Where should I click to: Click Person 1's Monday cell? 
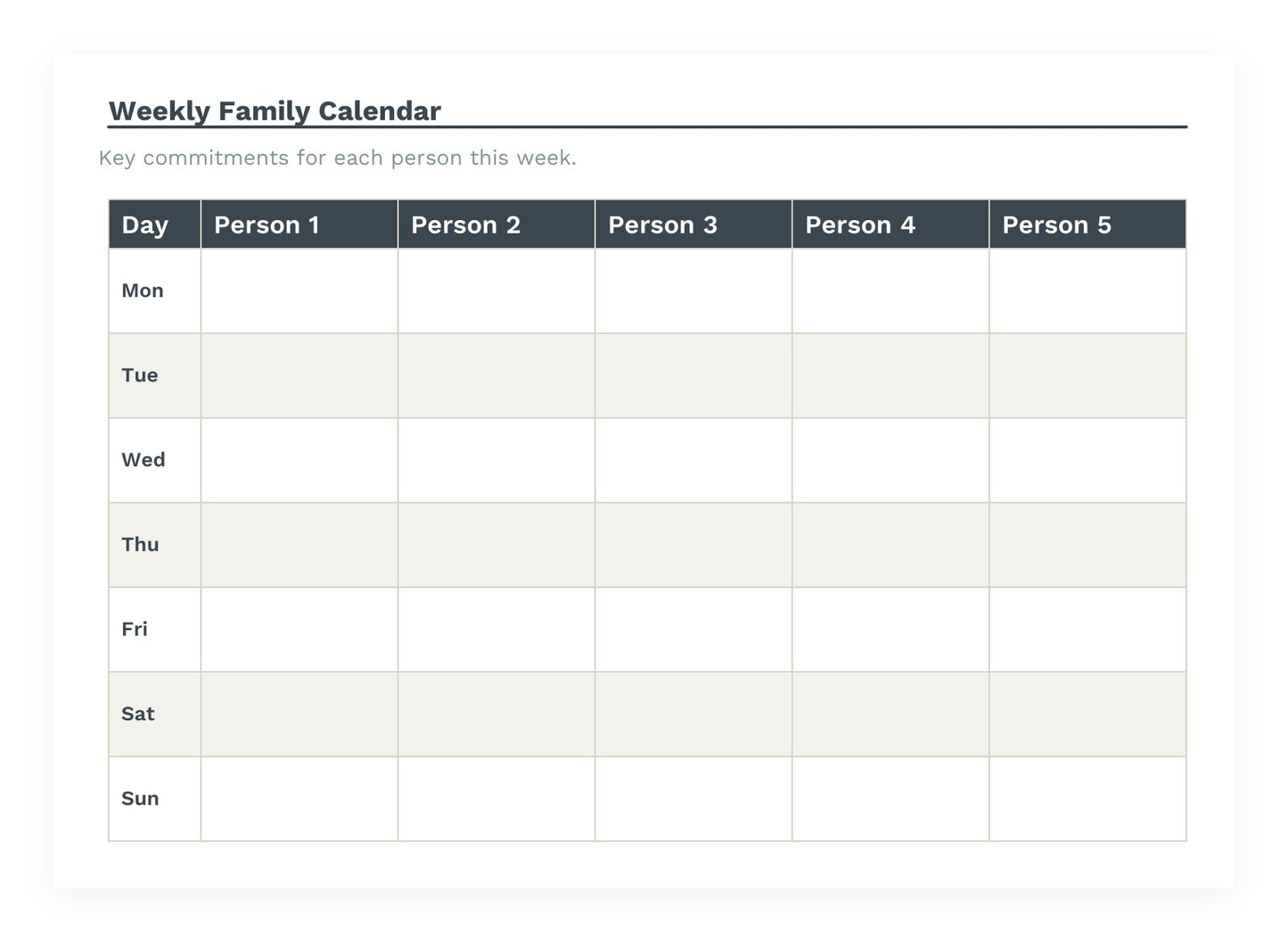click(x=299, y=291)
